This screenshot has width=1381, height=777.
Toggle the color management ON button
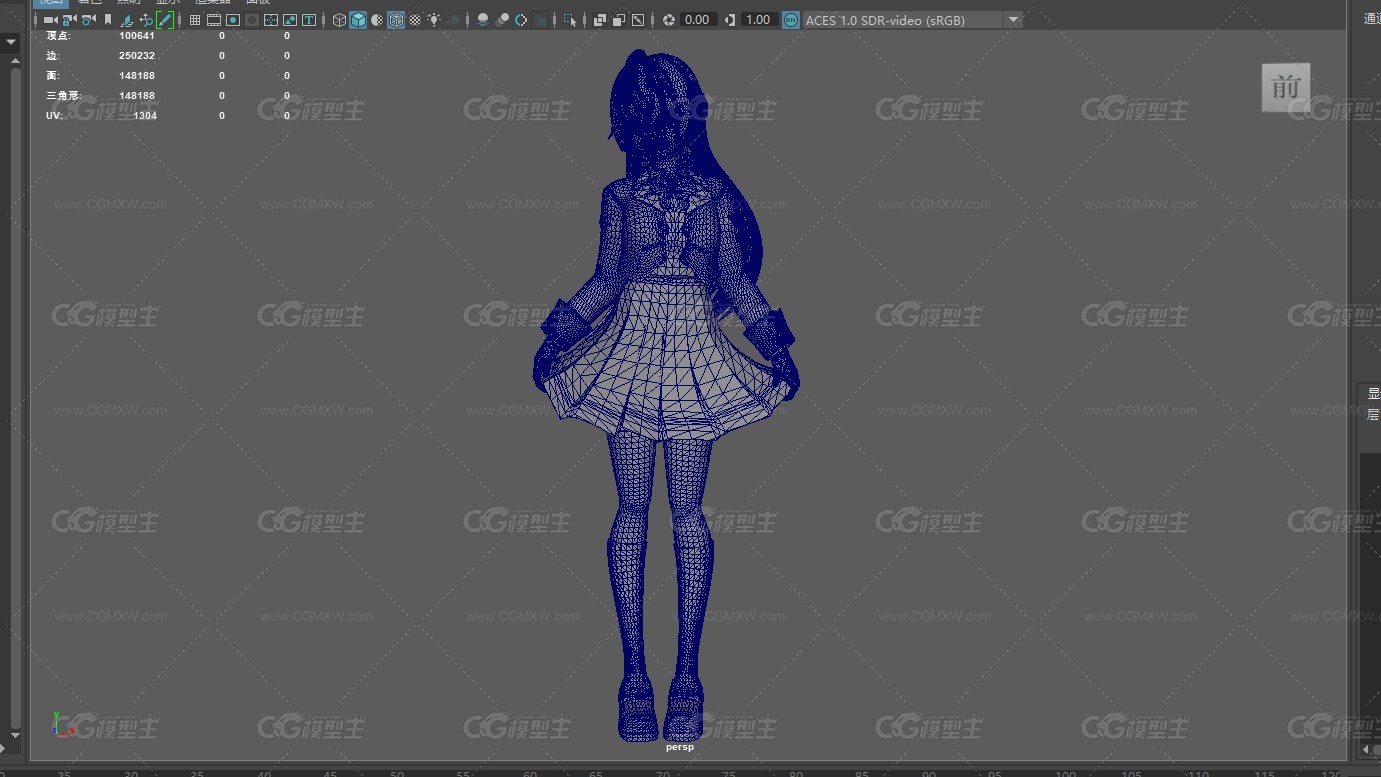[x=791, y=20]
